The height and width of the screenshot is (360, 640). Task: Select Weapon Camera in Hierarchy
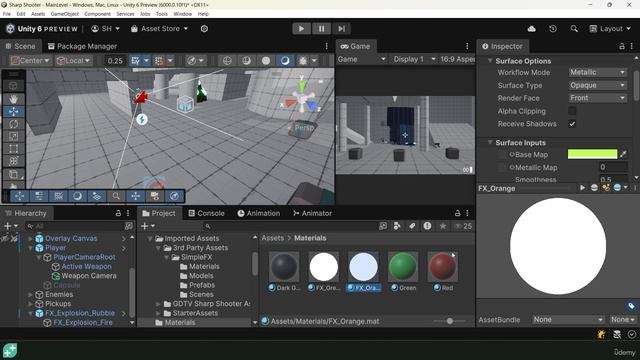pyautogui.click(x=89, y=276)
